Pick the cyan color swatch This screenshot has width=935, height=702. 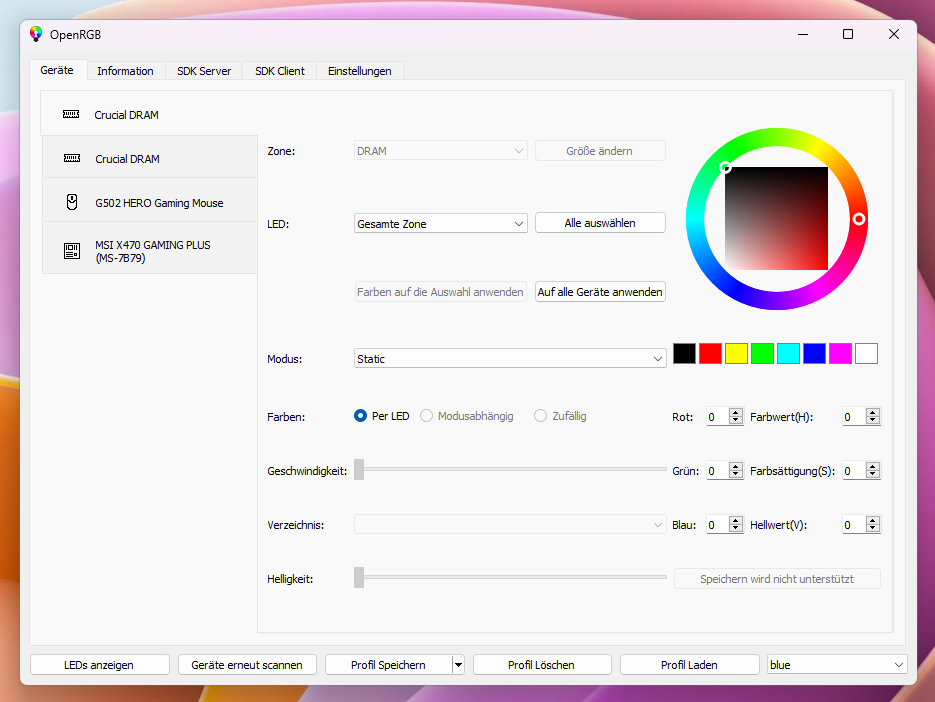tap(788, 354)
